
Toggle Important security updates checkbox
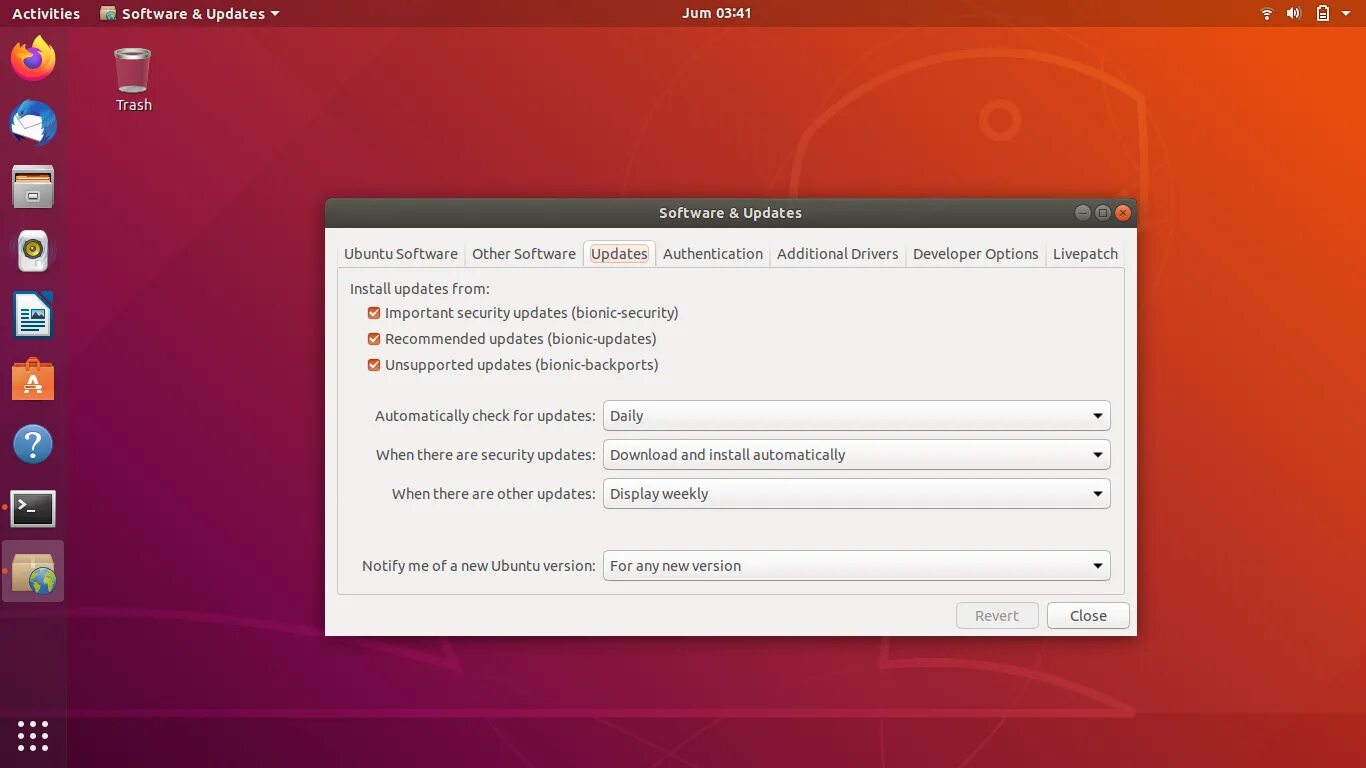click(374, 313)
